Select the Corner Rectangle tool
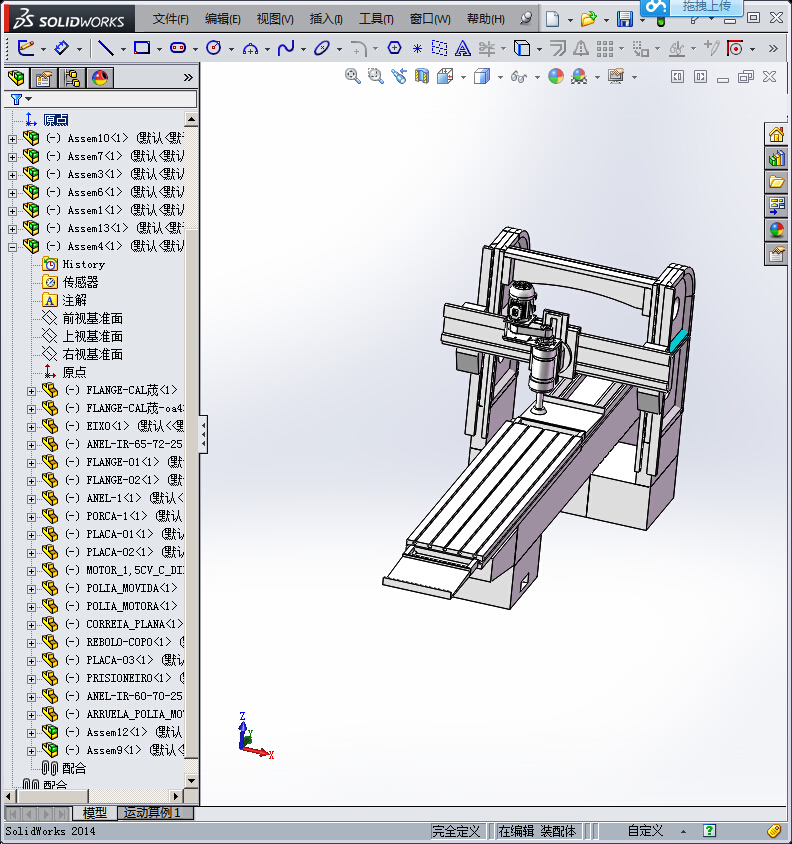Image resolution: width=792 pixels, height=844 pixels. point(142,48)
